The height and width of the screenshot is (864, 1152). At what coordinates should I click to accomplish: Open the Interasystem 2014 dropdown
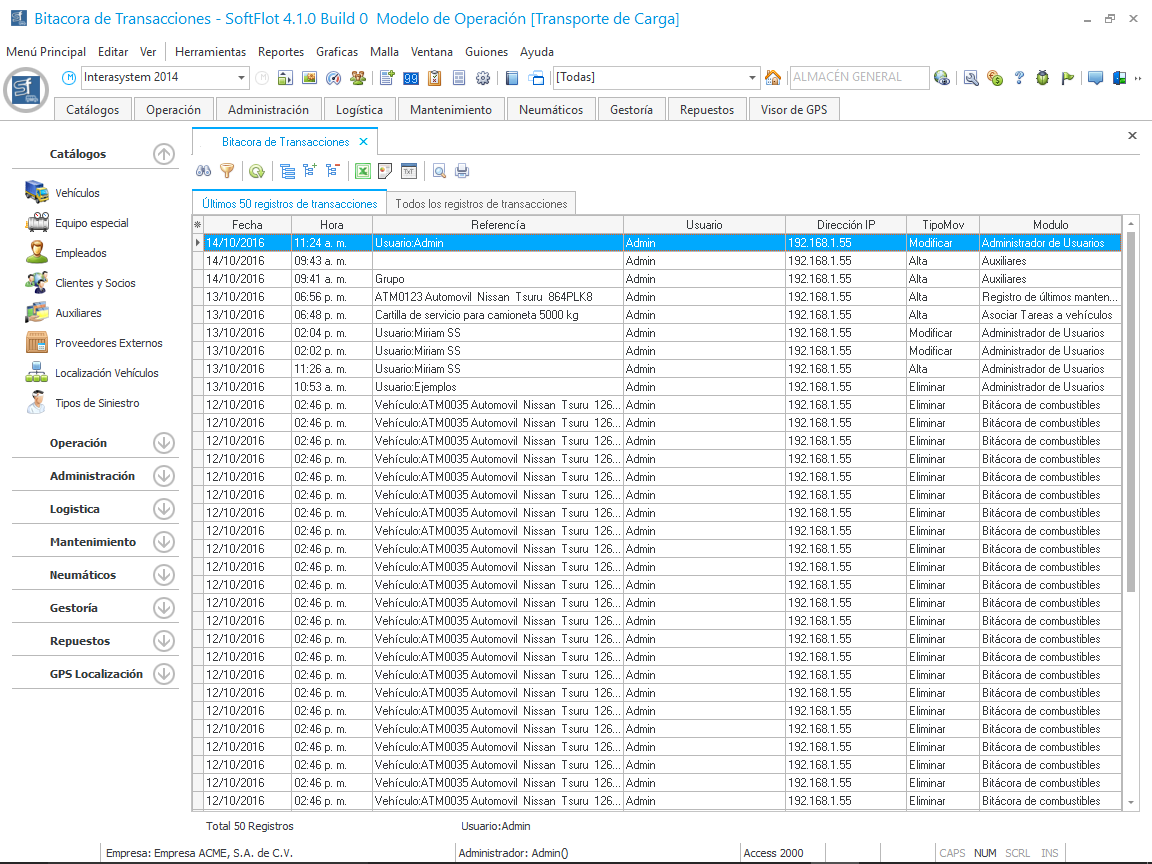[x=242, y=78]
